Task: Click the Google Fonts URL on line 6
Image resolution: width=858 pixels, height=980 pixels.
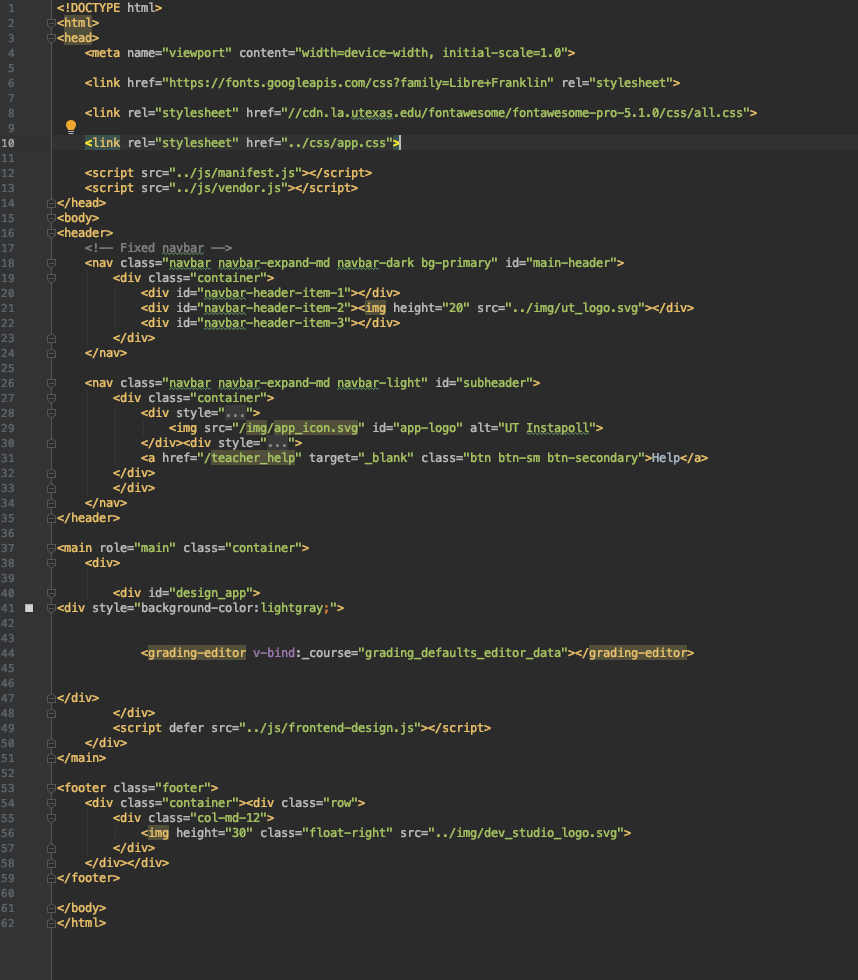Action: point(358,83)
